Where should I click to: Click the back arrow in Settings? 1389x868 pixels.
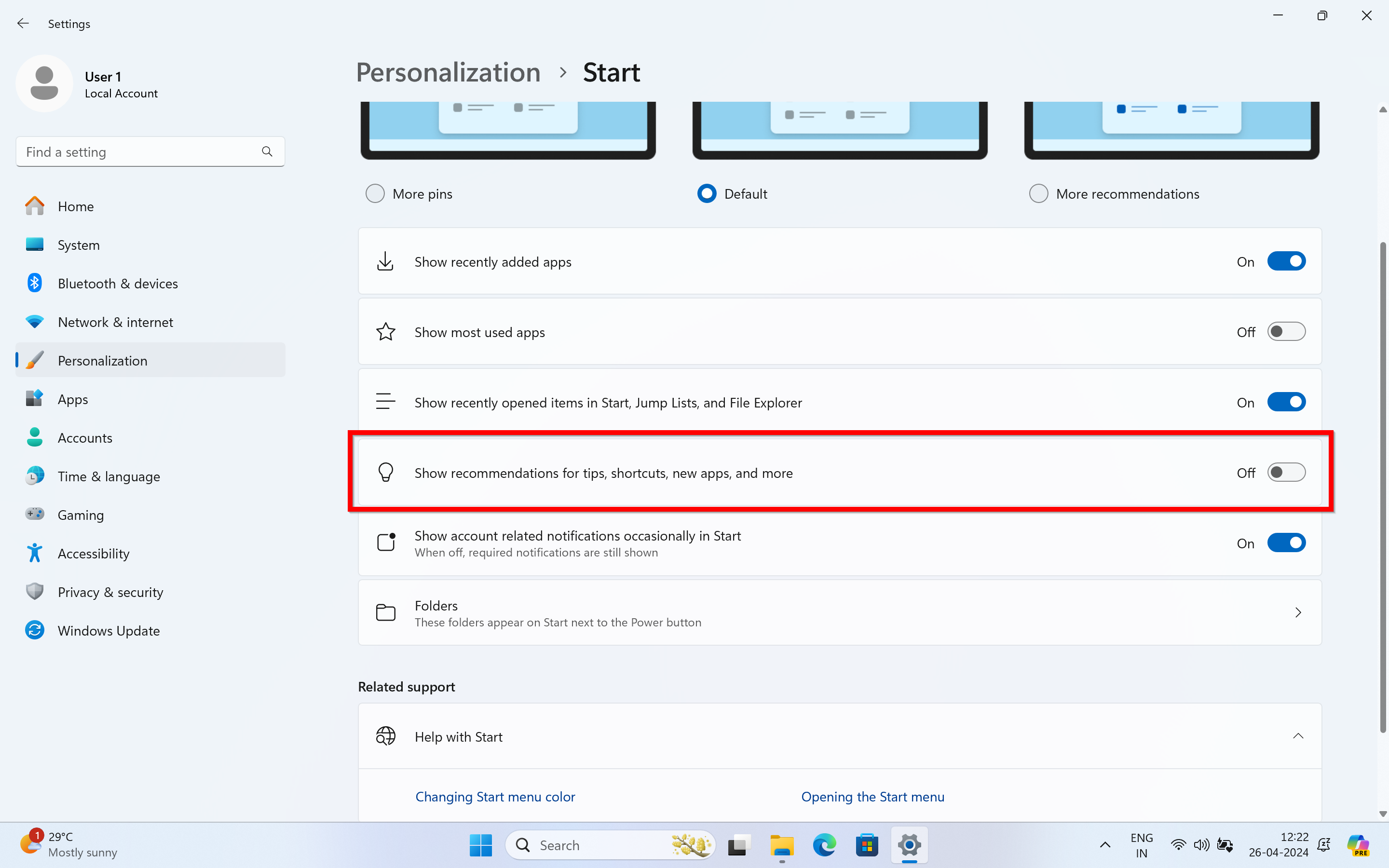coord(23,24)
